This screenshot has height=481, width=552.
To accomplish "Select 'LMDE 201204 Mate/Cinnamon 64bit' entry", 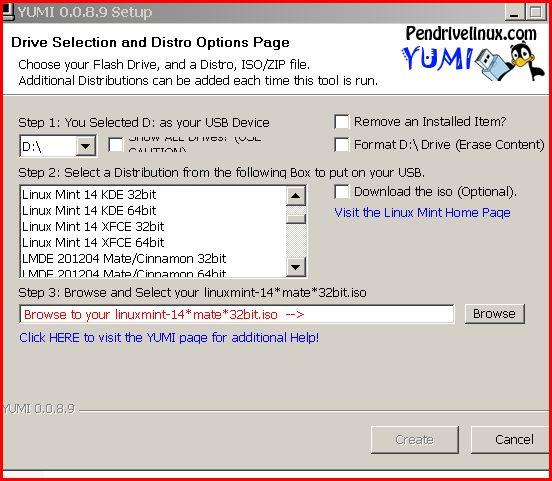I will tap(152, 273).
